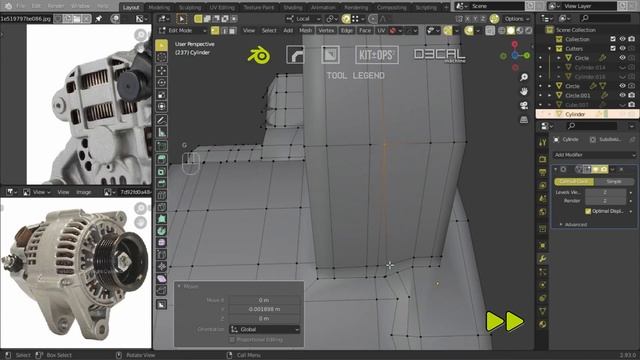Select the Bevel tool
The image size is (640, 360).
click(x=162, y=183)
